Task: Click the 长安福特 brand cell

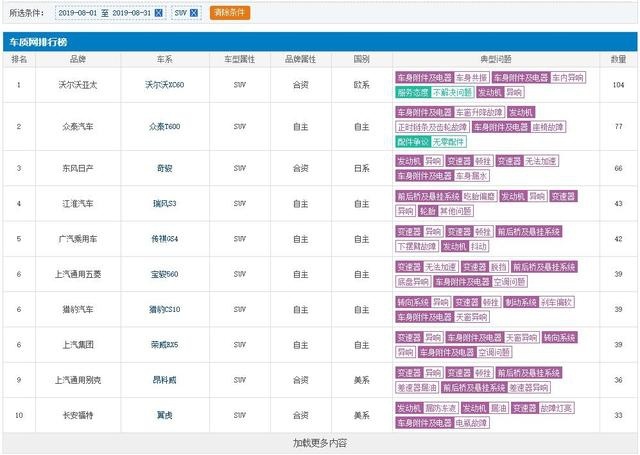Action: coord(78,415)
